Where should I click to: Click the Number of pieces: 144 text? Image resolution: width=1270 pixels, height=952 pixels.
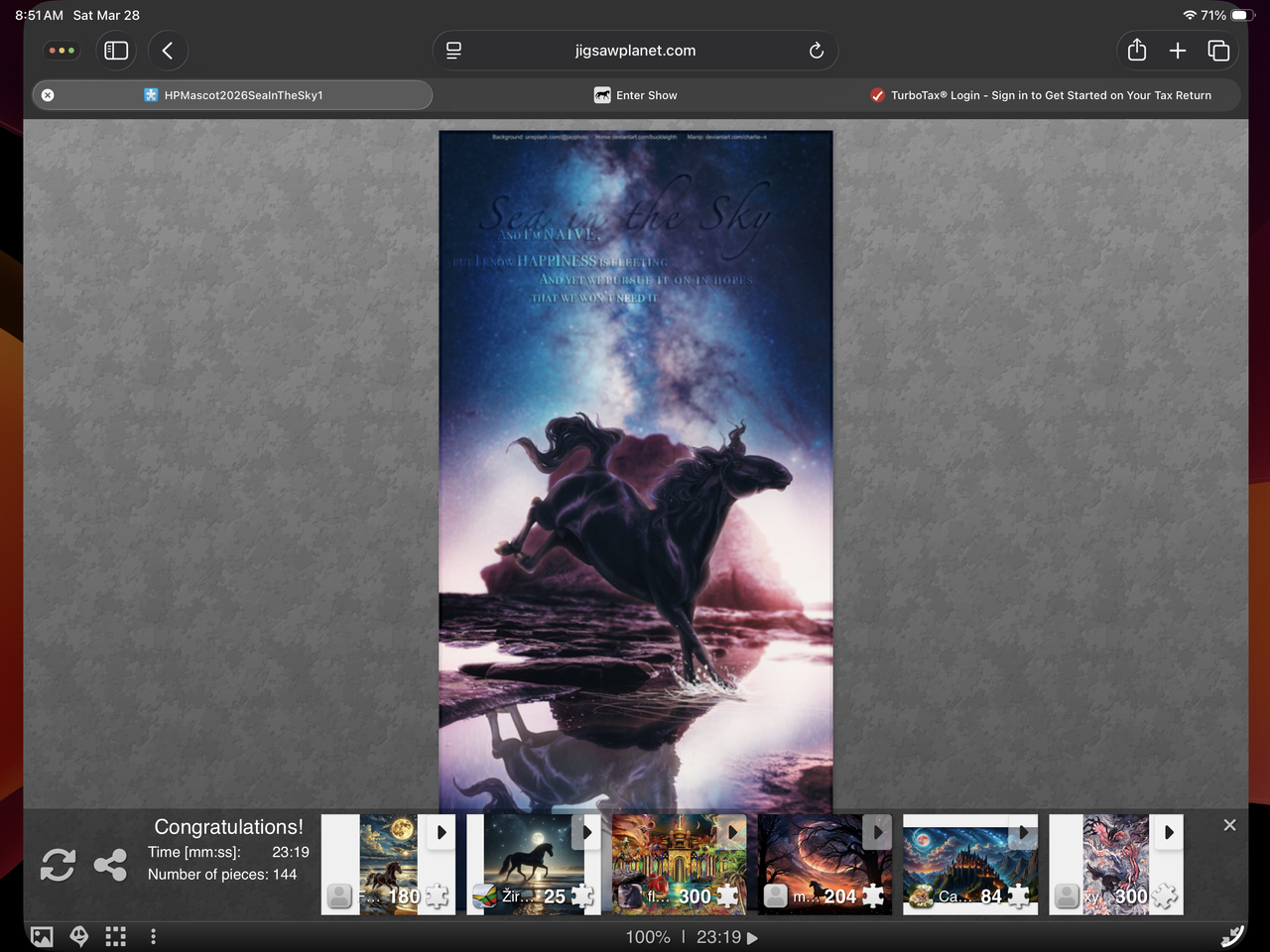(x=222, y=874)
